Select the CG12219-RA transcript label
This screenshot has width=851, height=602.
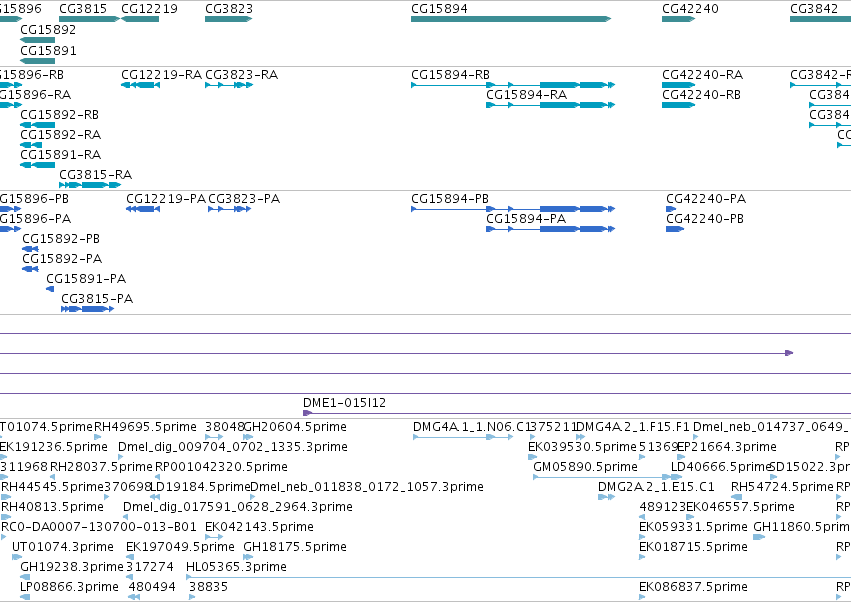(x=161, y=74)
